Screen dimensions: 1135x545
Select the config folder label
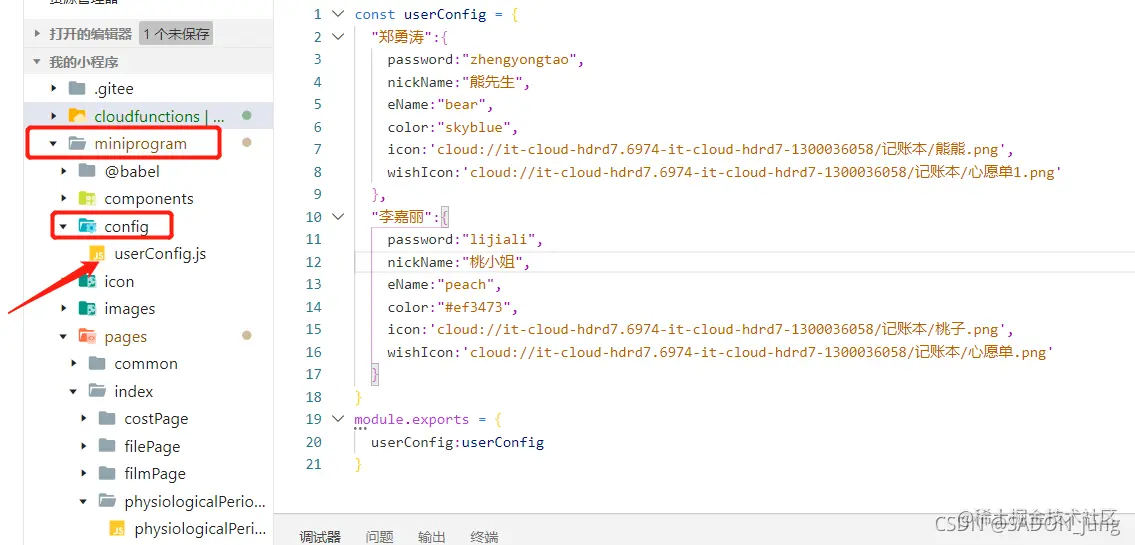(126, 227)
